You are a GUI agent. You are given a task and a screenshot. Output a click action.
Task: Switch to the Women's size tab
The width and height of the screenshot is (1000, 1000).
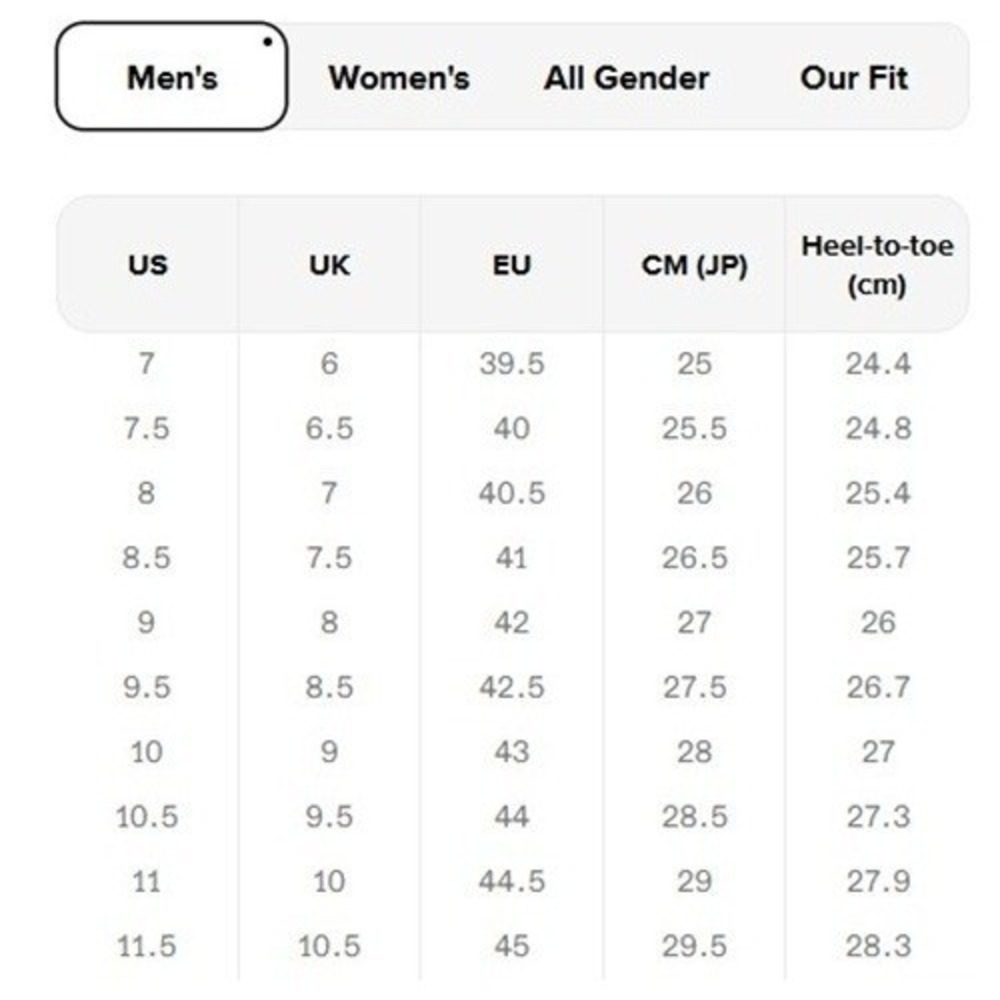click(x=399, y=78)
